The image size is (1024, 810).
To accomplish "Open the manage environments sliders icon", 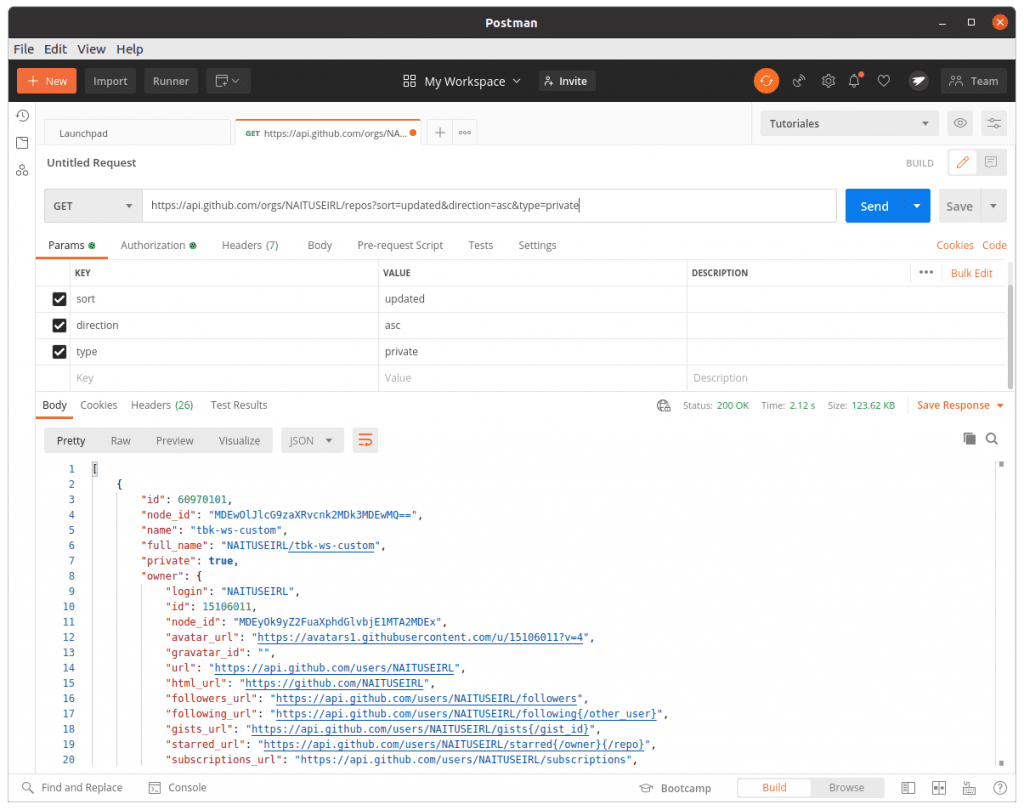I will pyautogui.click(x=994, y=123).
